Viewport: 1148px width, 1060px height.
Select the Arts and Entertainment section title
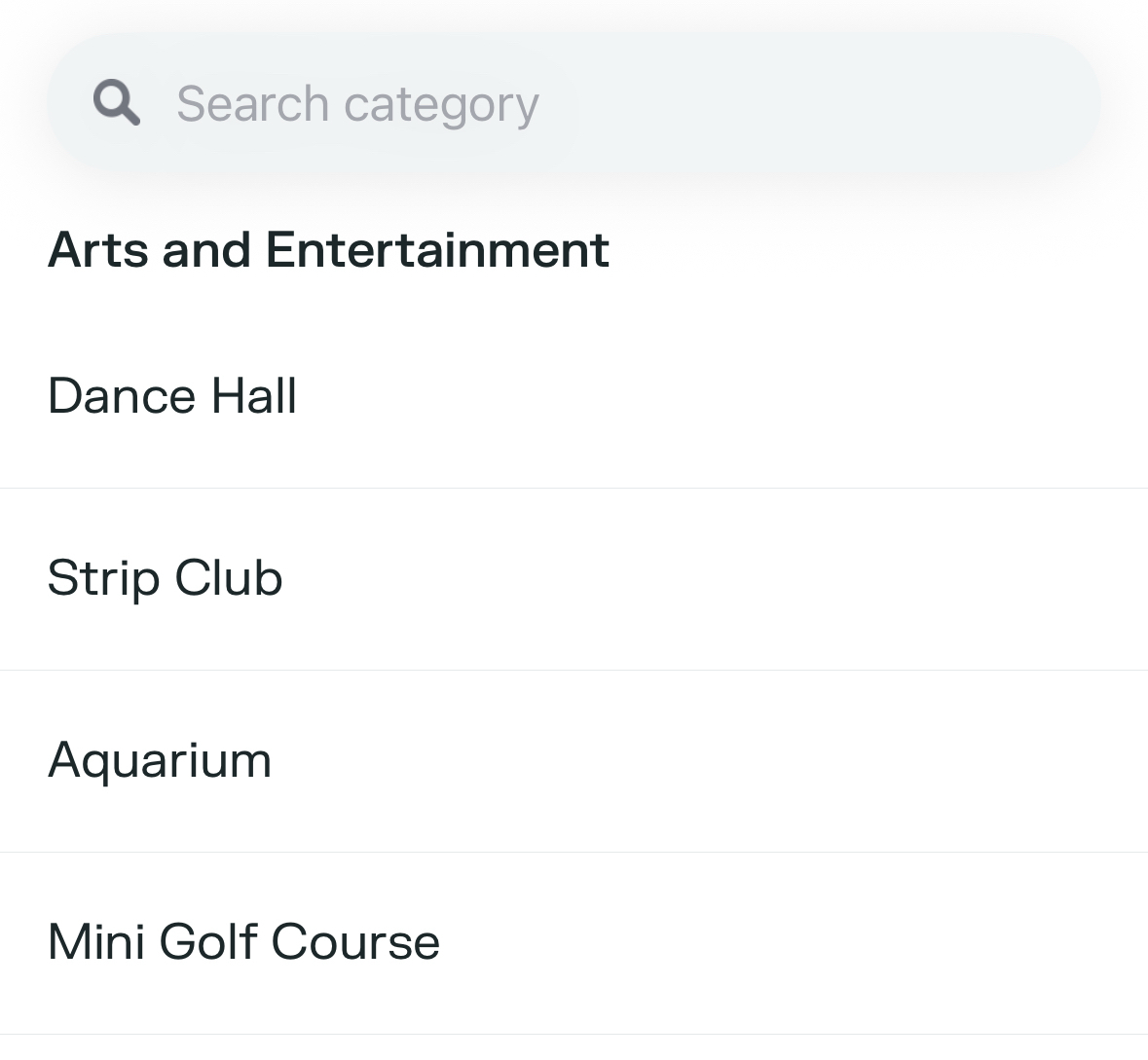[x=328, y=249]
